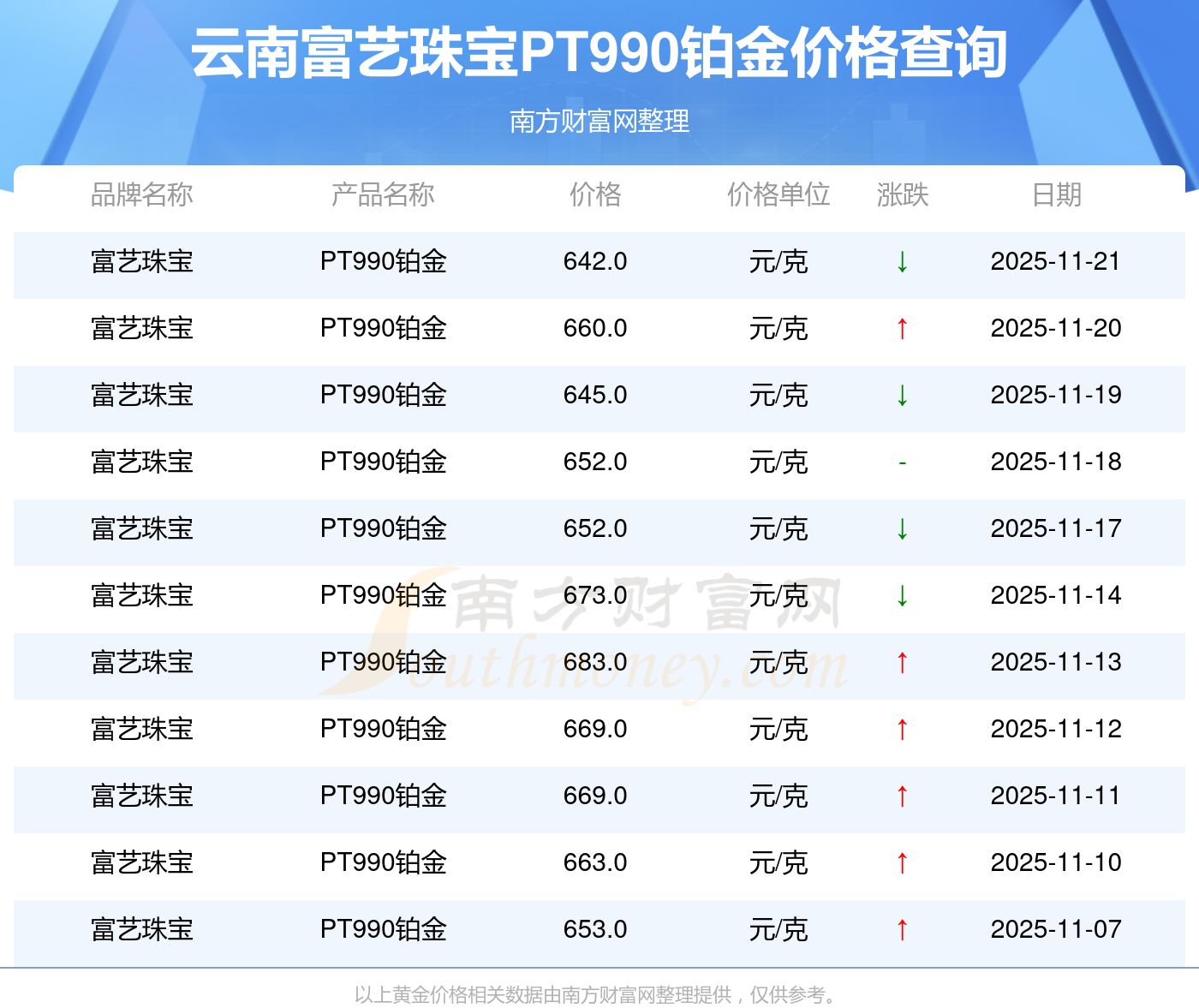Click the date 2025-11-10
The height and width of the screenshot is (1008, 1199).
(x=1056, y=862)
